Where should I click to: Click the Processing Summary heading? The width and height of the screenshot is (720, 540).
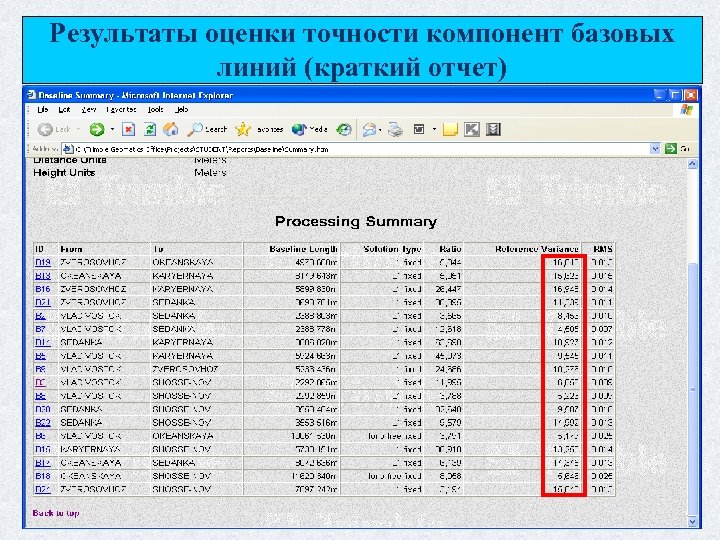pyautogui.click(x=356, y=221)
